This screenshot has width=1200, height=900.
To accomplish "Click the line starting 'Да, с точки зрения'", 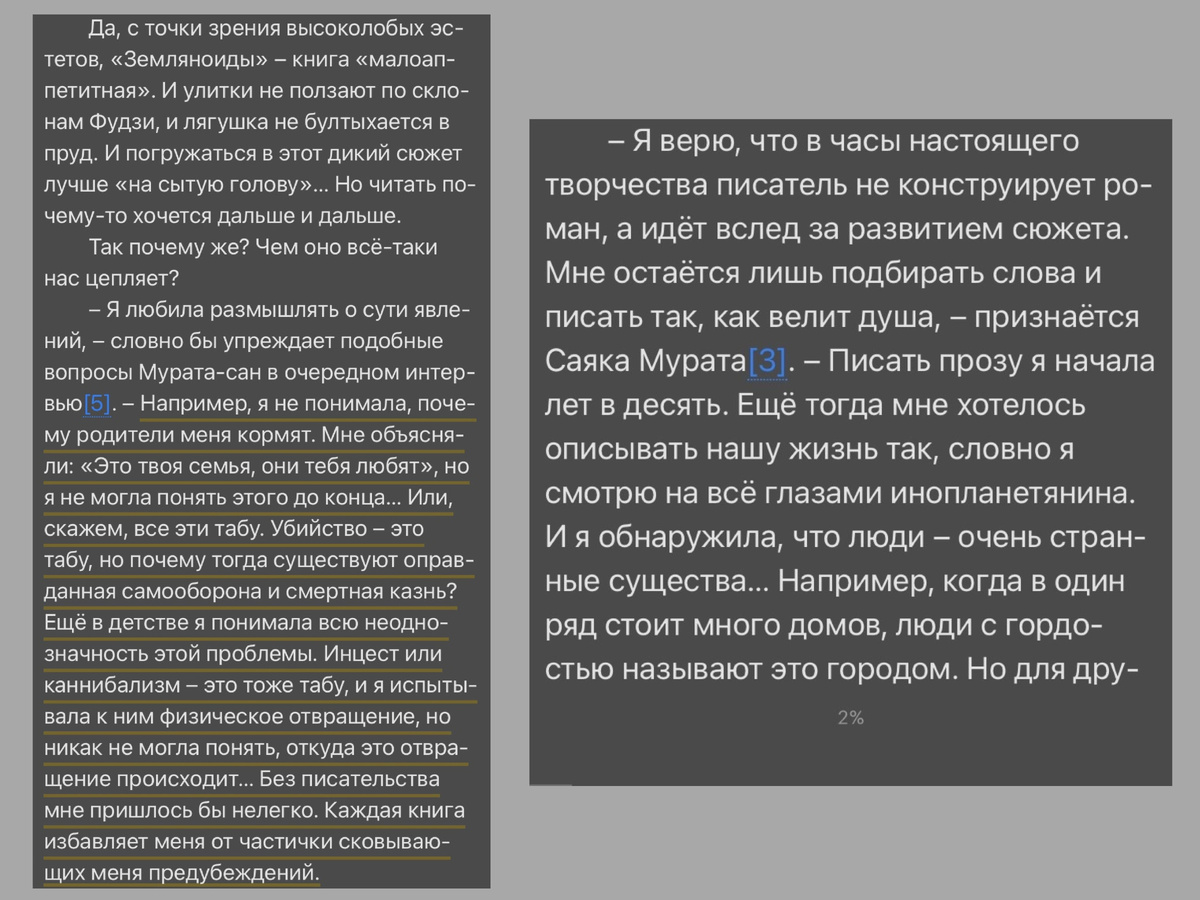I will coord(276,29).
